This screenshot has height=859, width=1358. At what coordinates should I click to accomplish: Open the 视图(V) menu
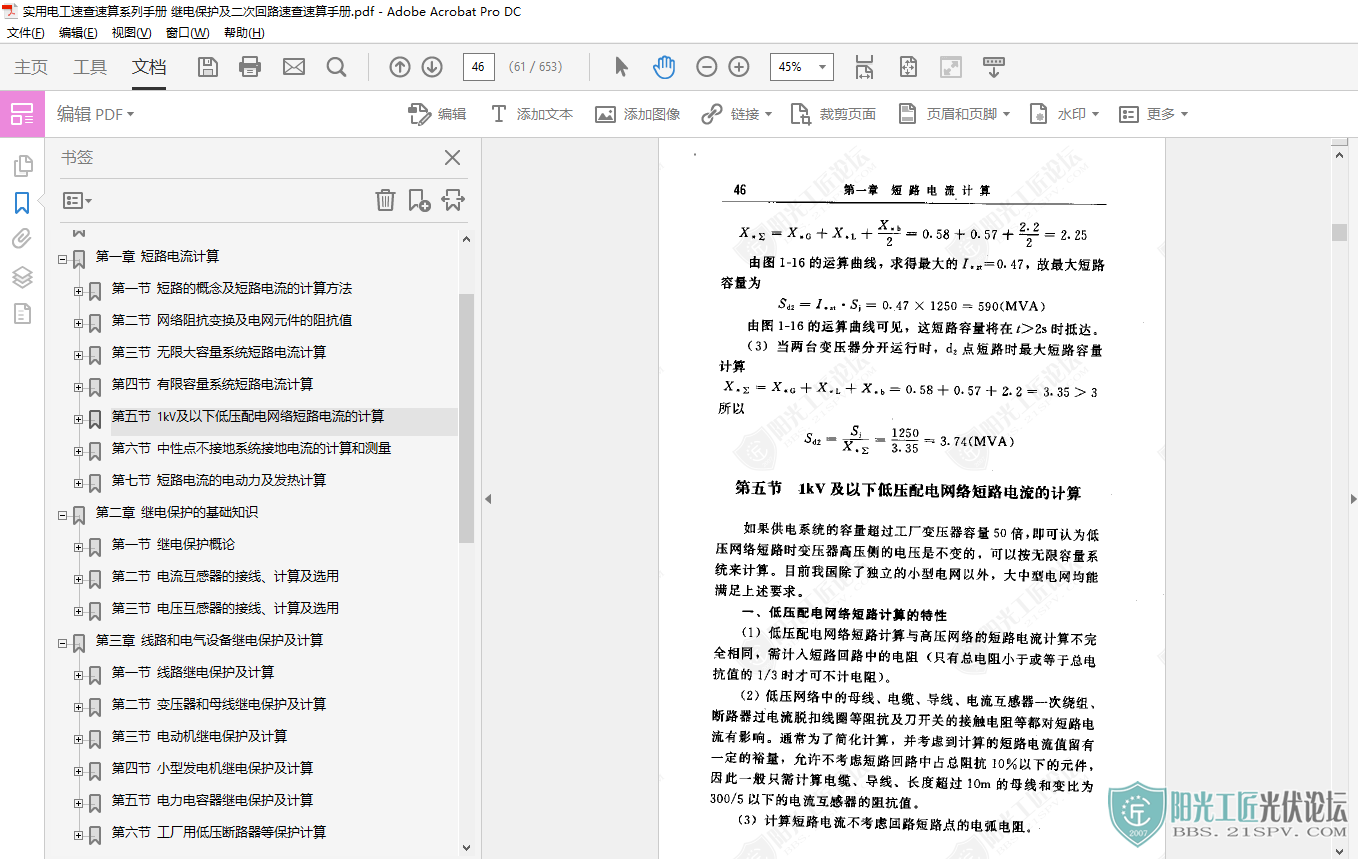(x=131, y=32)
